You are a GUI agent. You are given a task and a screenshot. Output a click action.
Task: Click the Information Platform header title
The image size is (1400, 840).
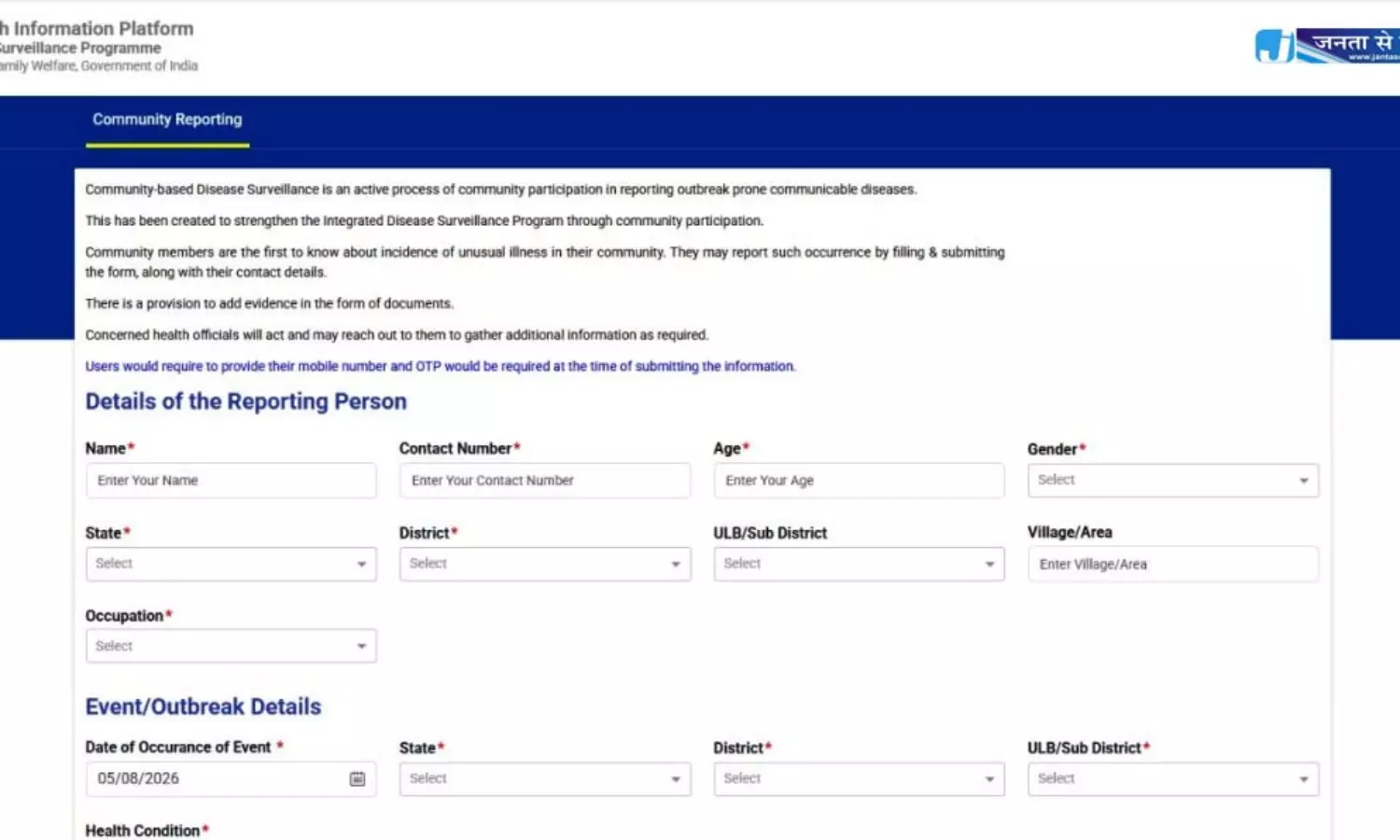tap(97, 29)
